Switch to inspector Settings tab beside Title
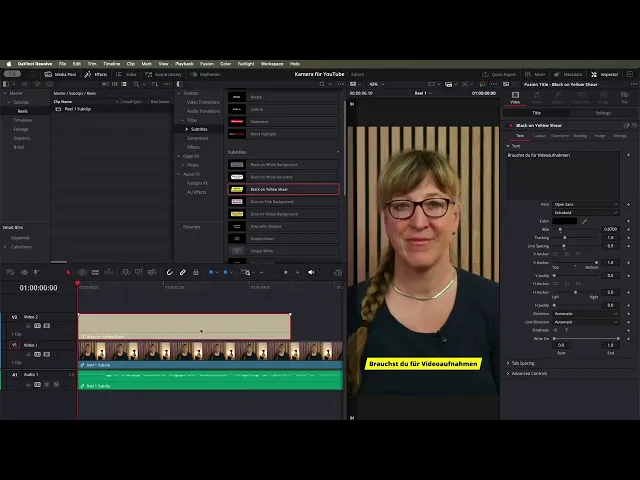This screenshot has width=640, height=480. [x=603, y=113]
